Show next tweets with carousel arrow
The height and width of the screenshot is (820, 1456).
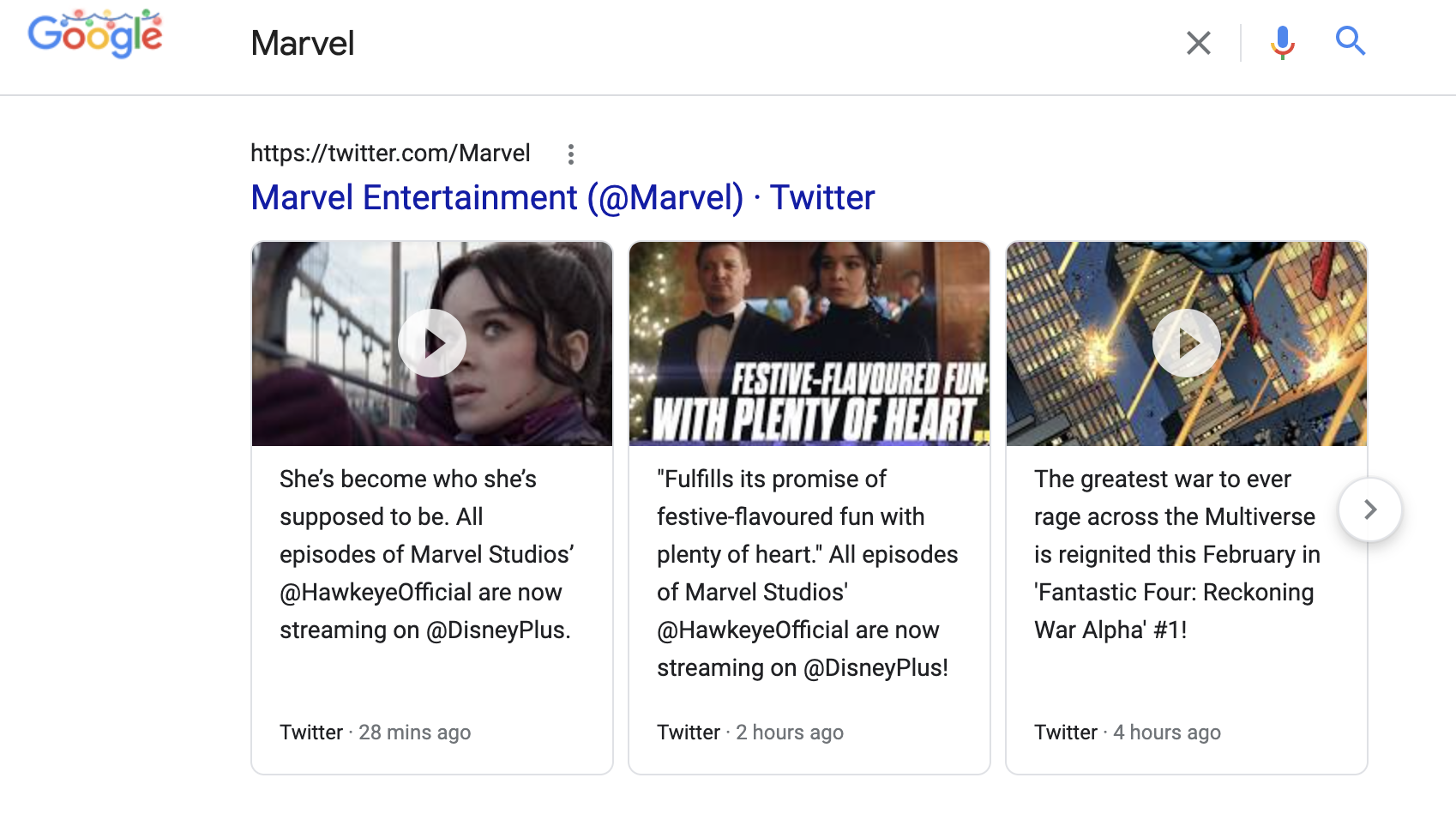pos(1369,509)
